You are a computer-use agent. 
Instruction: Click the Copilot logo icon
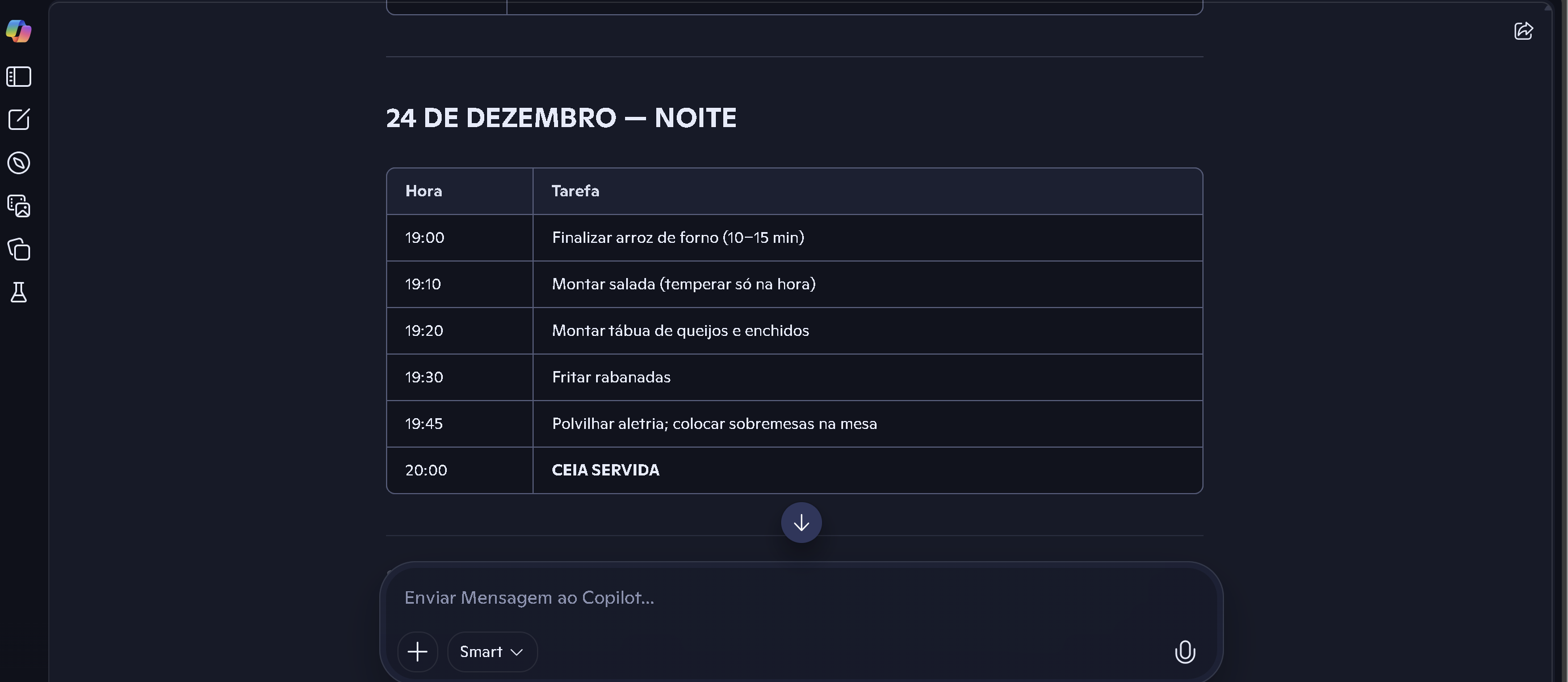[18, 31]
